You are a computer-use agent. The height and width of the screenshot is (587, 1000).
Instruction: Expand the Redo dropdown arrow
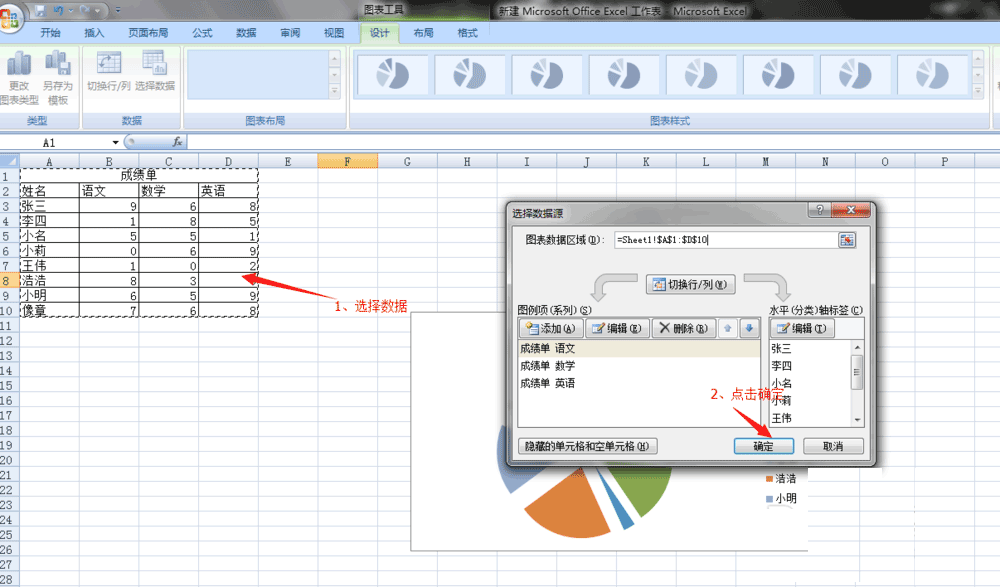(97, 10)
